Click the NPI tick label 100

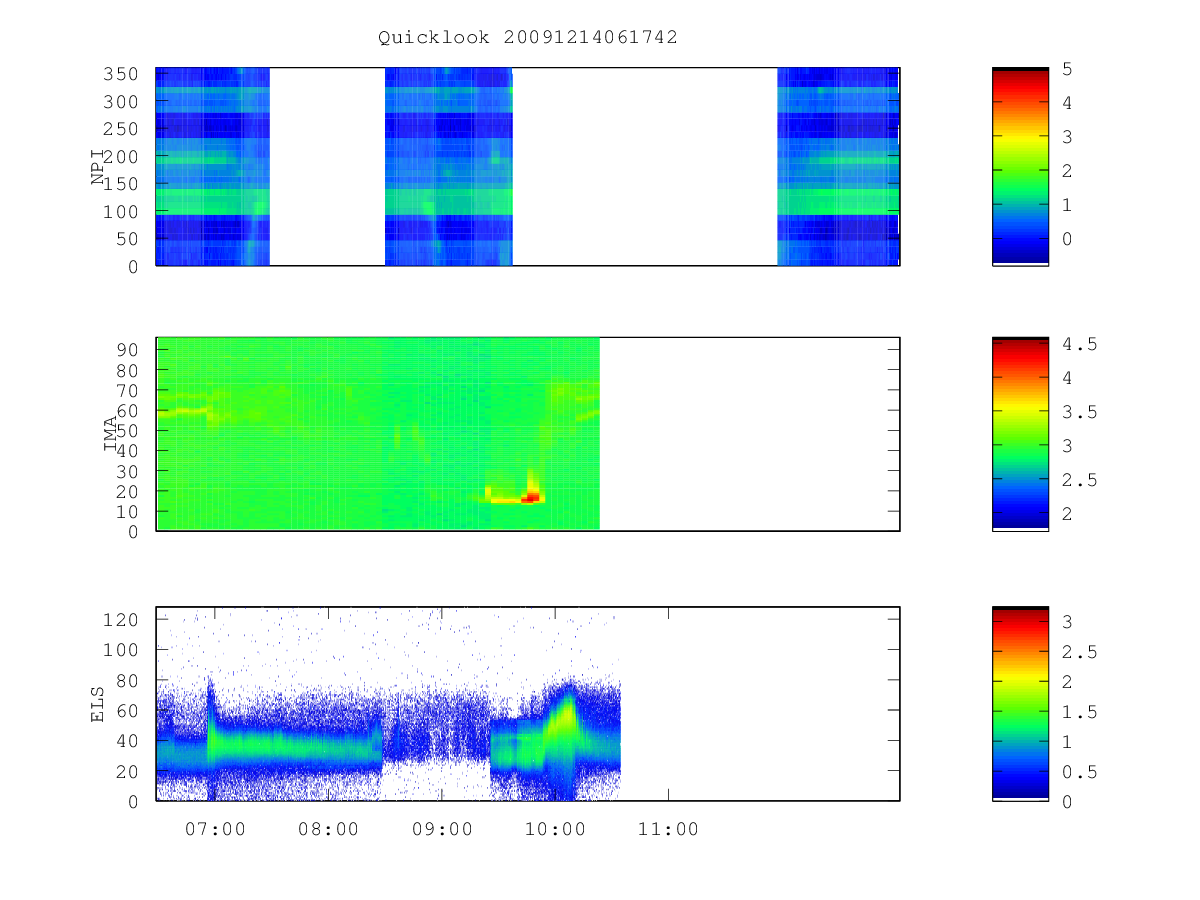121,212
